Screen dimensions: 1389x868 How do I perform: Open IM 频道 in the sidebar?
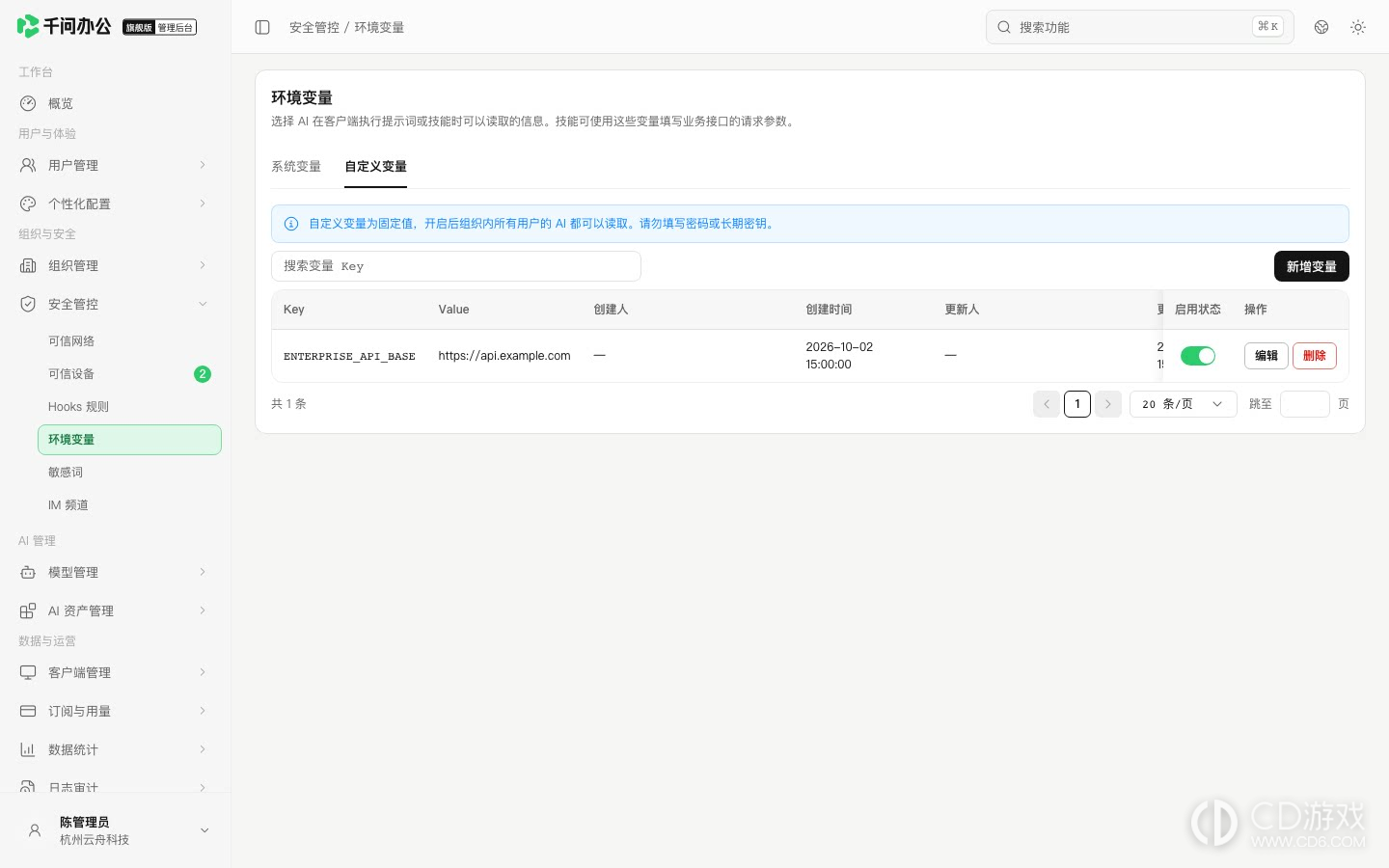click(129, 505)
